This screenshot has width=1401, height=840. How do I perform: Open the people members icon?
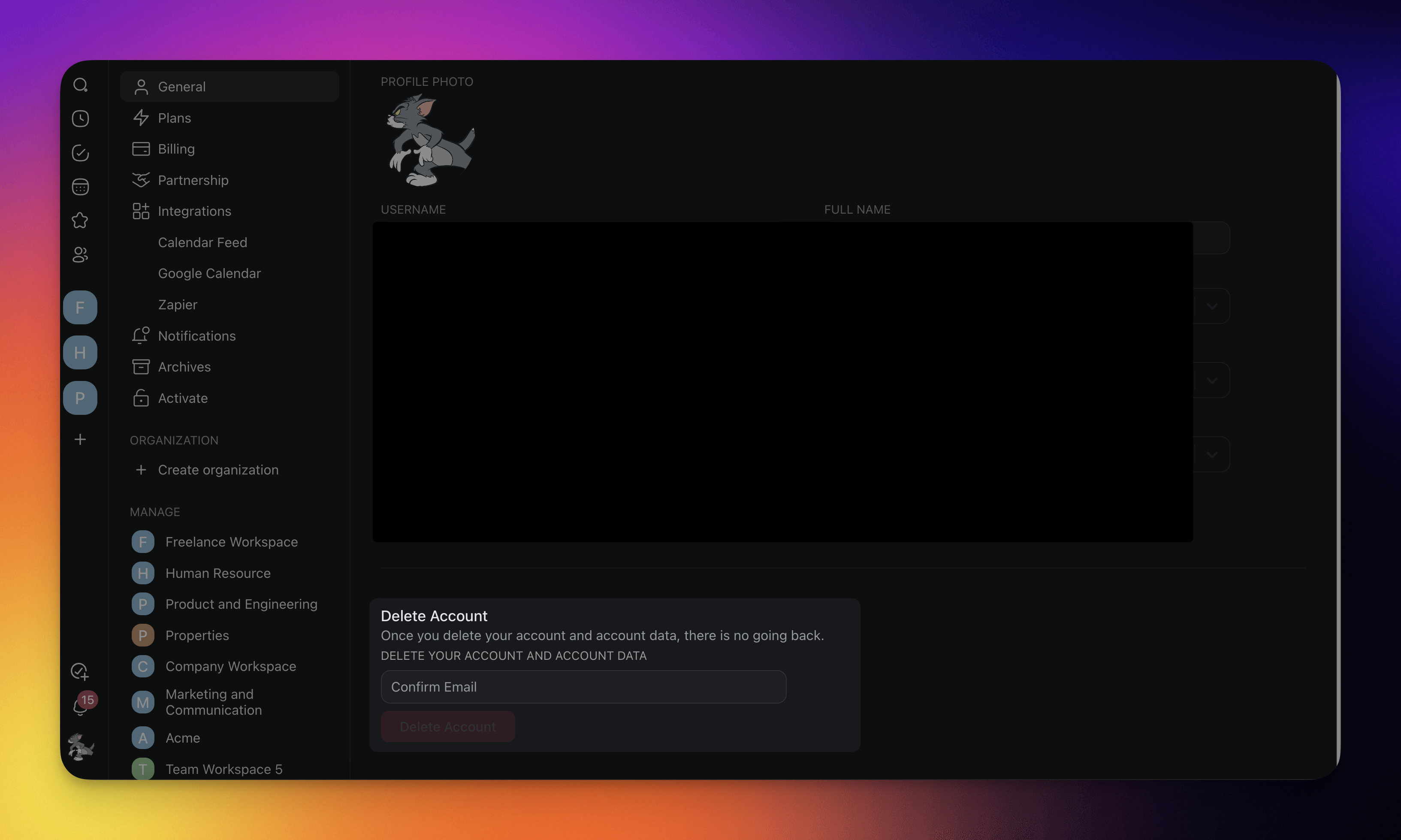pos(80,255)
